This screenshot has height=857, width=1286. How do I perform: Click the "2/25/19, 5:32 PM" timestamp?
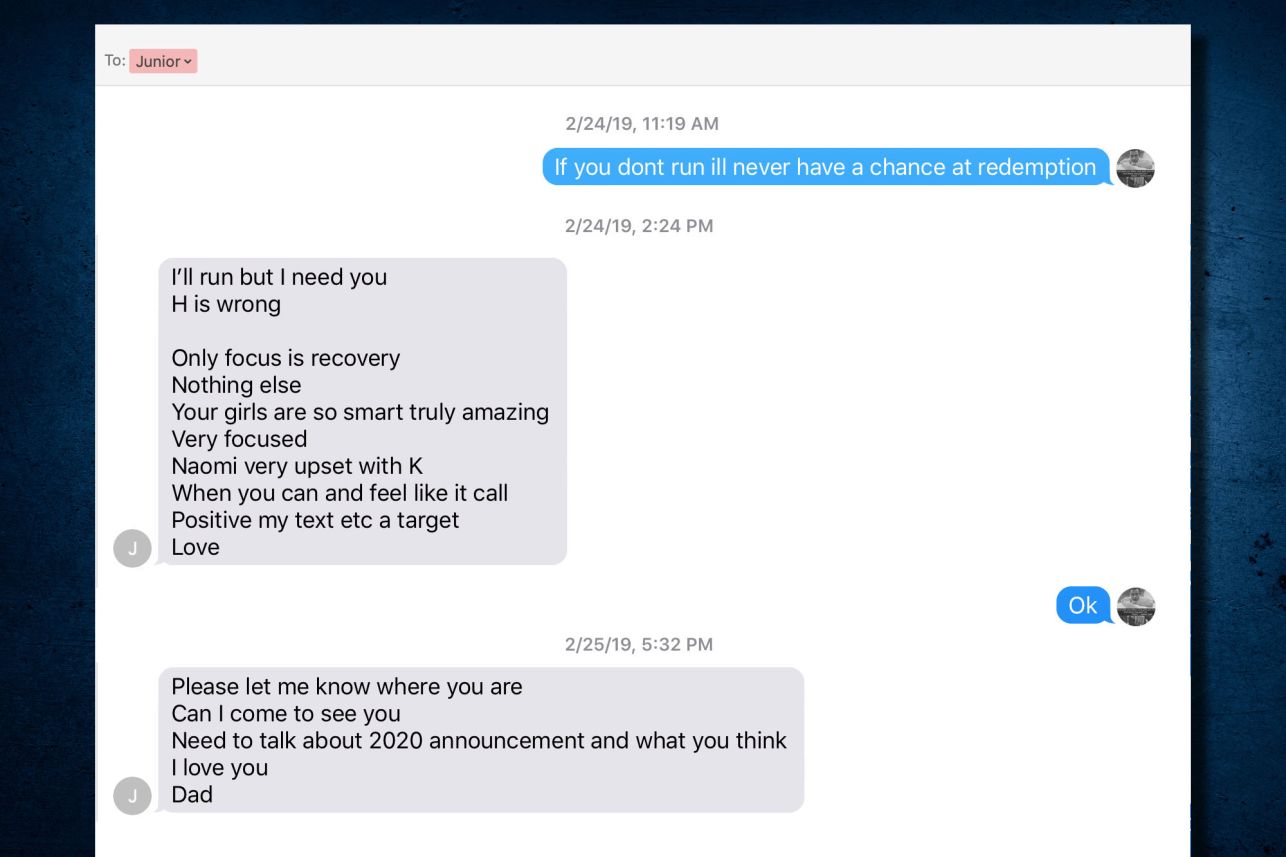tap(638, 644)
